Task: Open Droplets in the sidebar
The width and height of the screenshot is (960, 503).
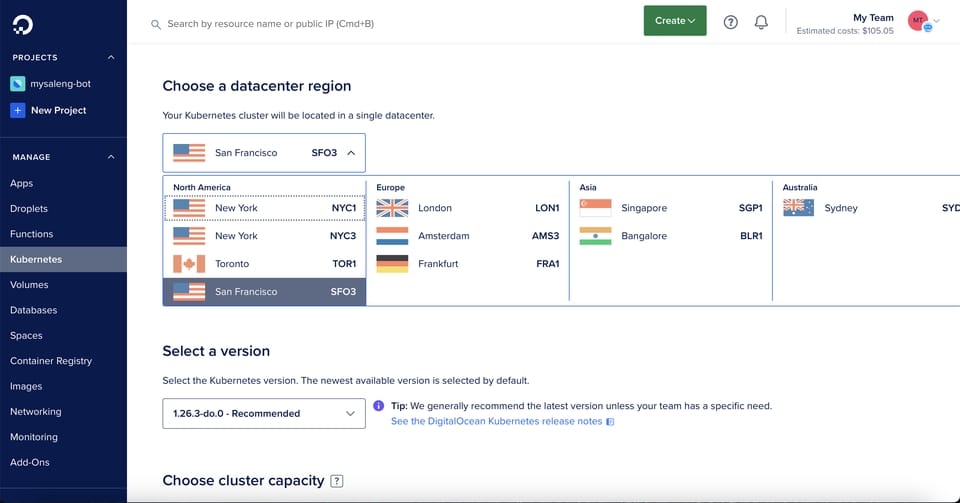Action: pos(29,209)
